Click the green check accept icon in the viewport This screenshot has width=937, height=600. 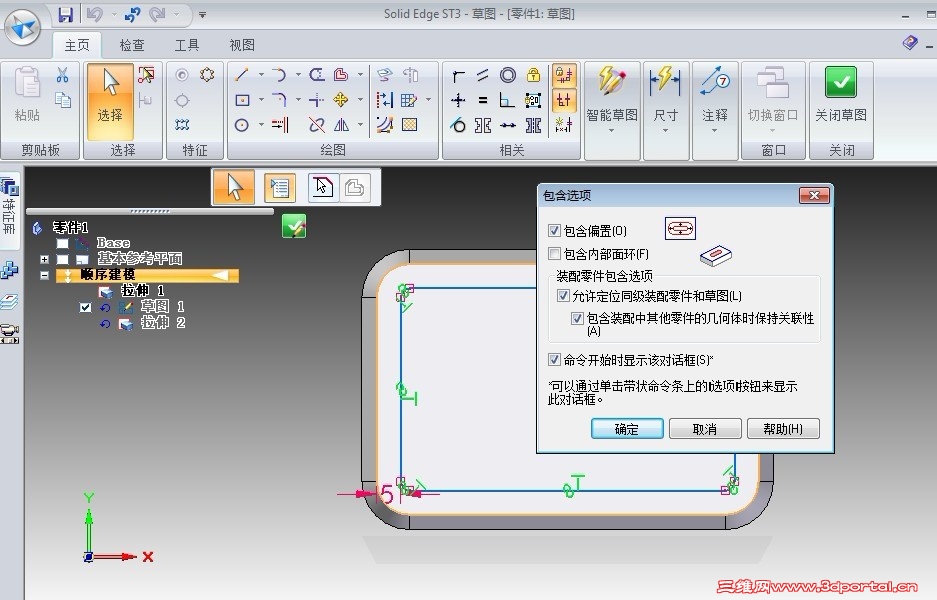294,226
